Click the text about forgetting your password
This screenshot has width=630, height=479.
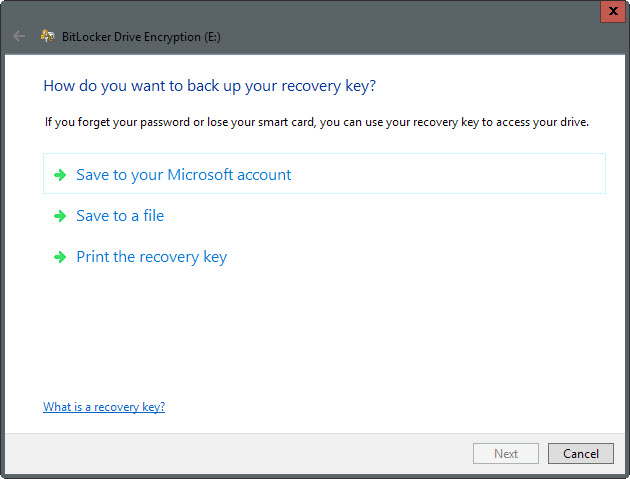click(317, 122)
